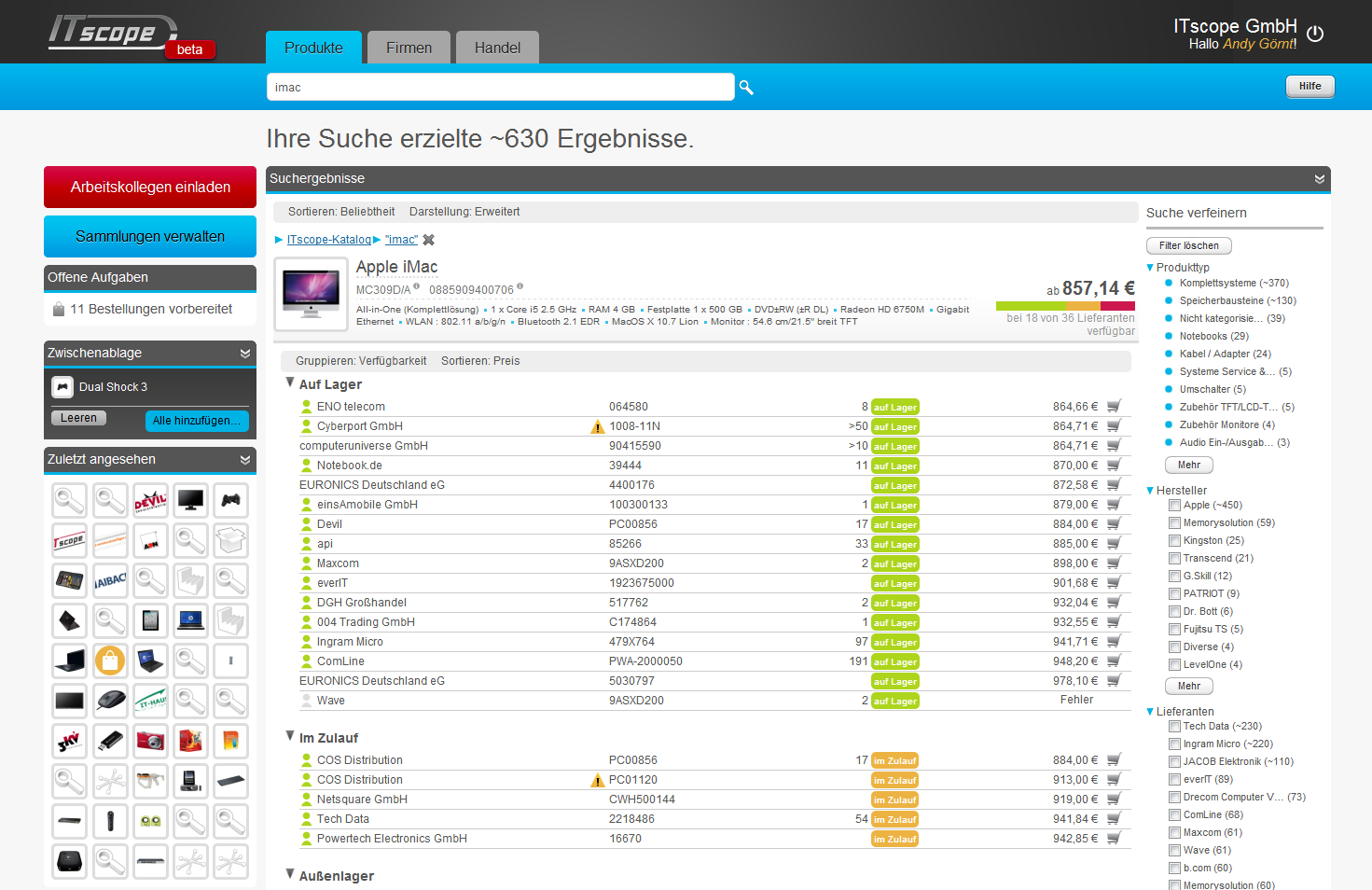1372x890 pixels.
Task: Click Leeren to empty the Zwischenablage
Action: coord(78,418)
